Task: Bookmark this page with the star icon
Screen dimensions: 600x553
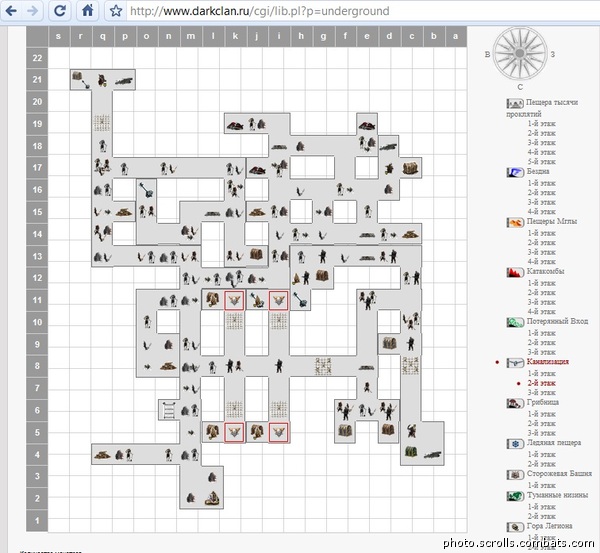Action: [116, 12]
